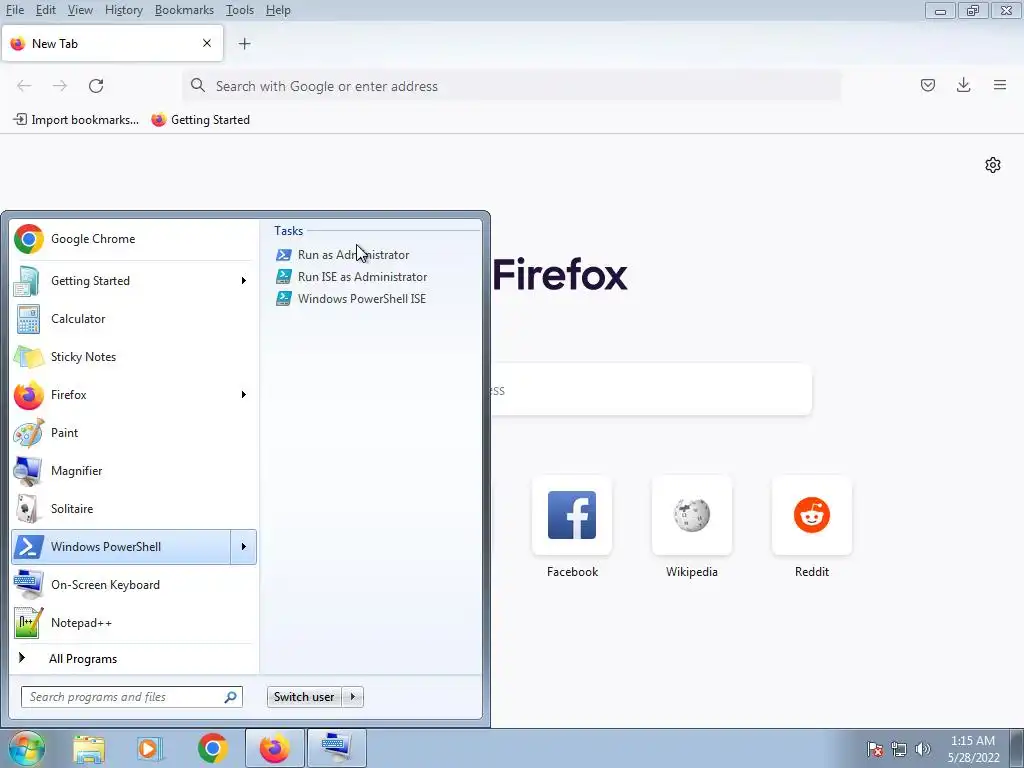Click the Firefox forward arrow
Image resolution: width=1024 pixels, height=768 pixels.
60,86
